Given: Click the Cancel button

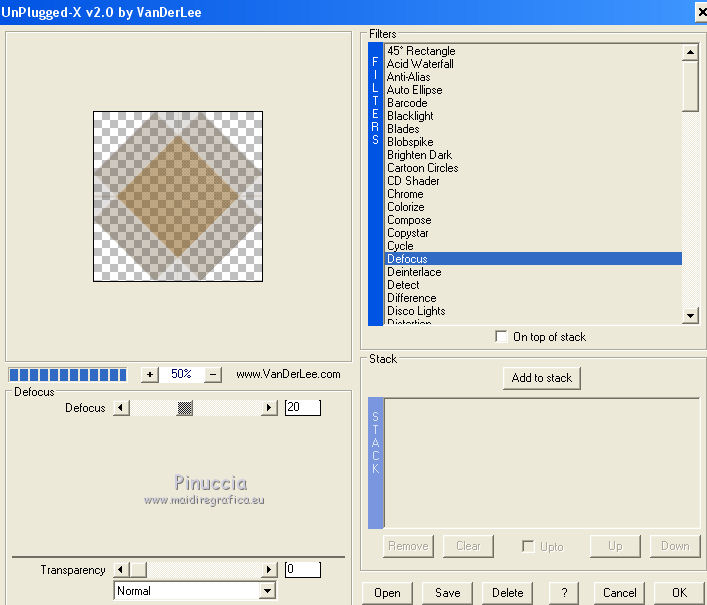Looking at the screenshot, I should (x=620, y=593).
